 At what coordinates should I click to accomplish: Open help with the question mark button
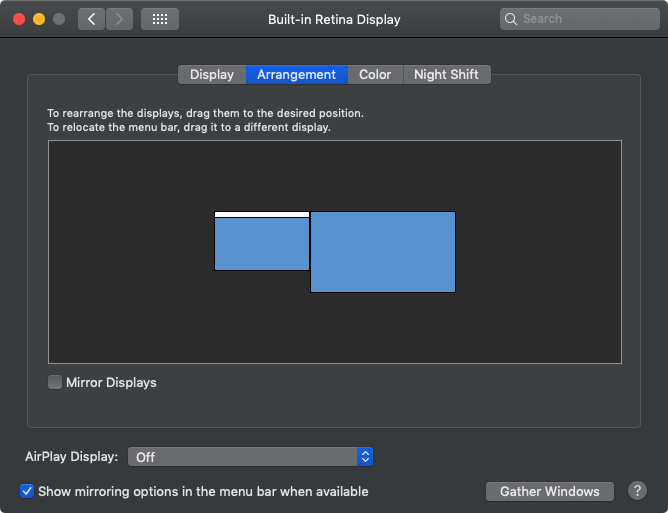tap(637, 491)
